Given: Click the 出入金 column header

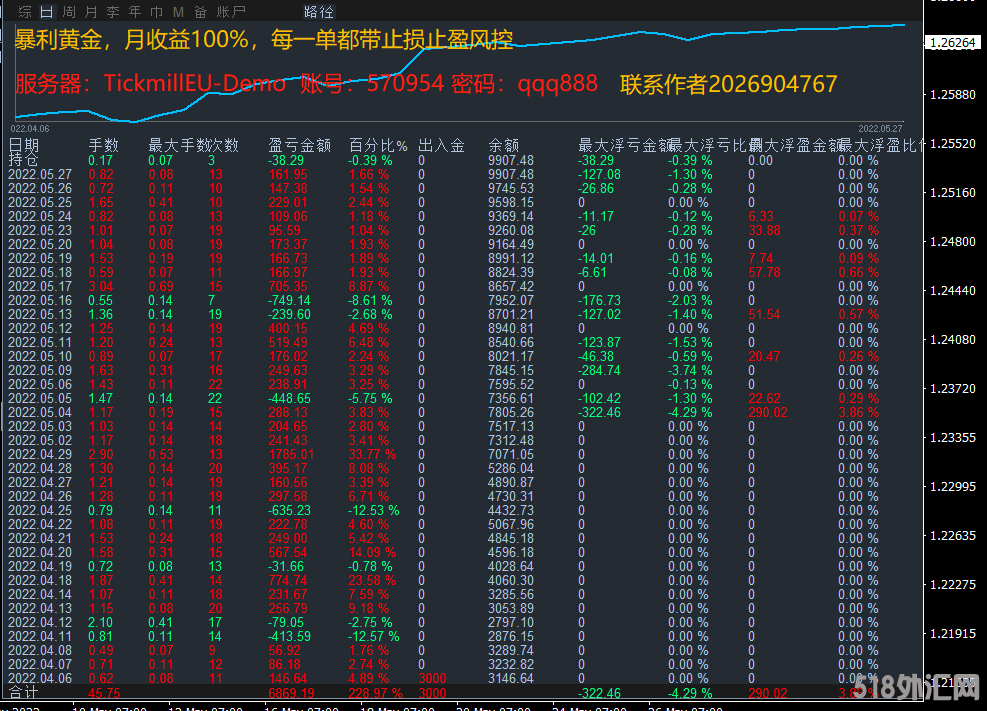Looking at the screenshot, I should pos(441,145).
